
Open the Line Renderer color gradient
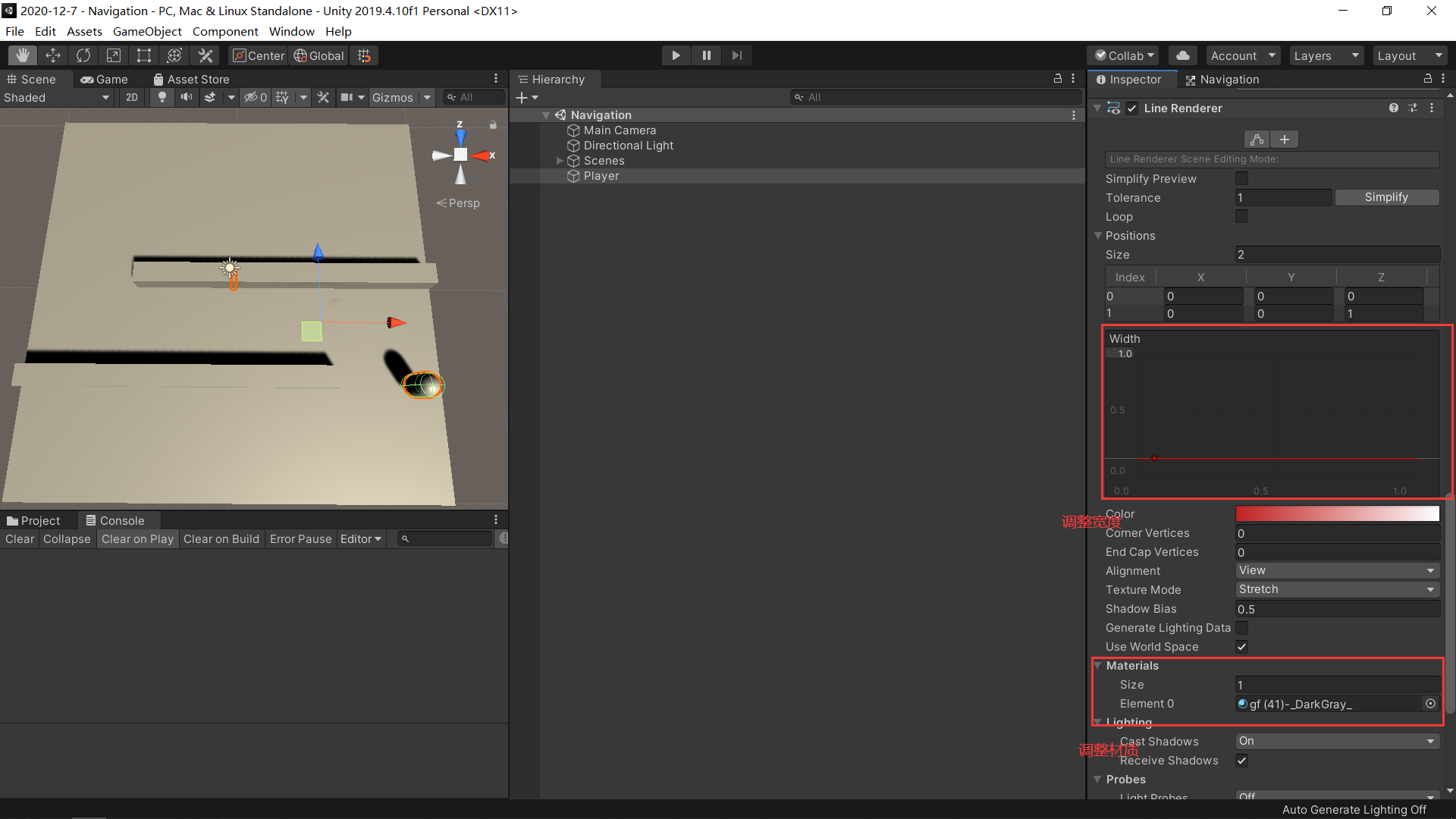[x=1337, y=513]
